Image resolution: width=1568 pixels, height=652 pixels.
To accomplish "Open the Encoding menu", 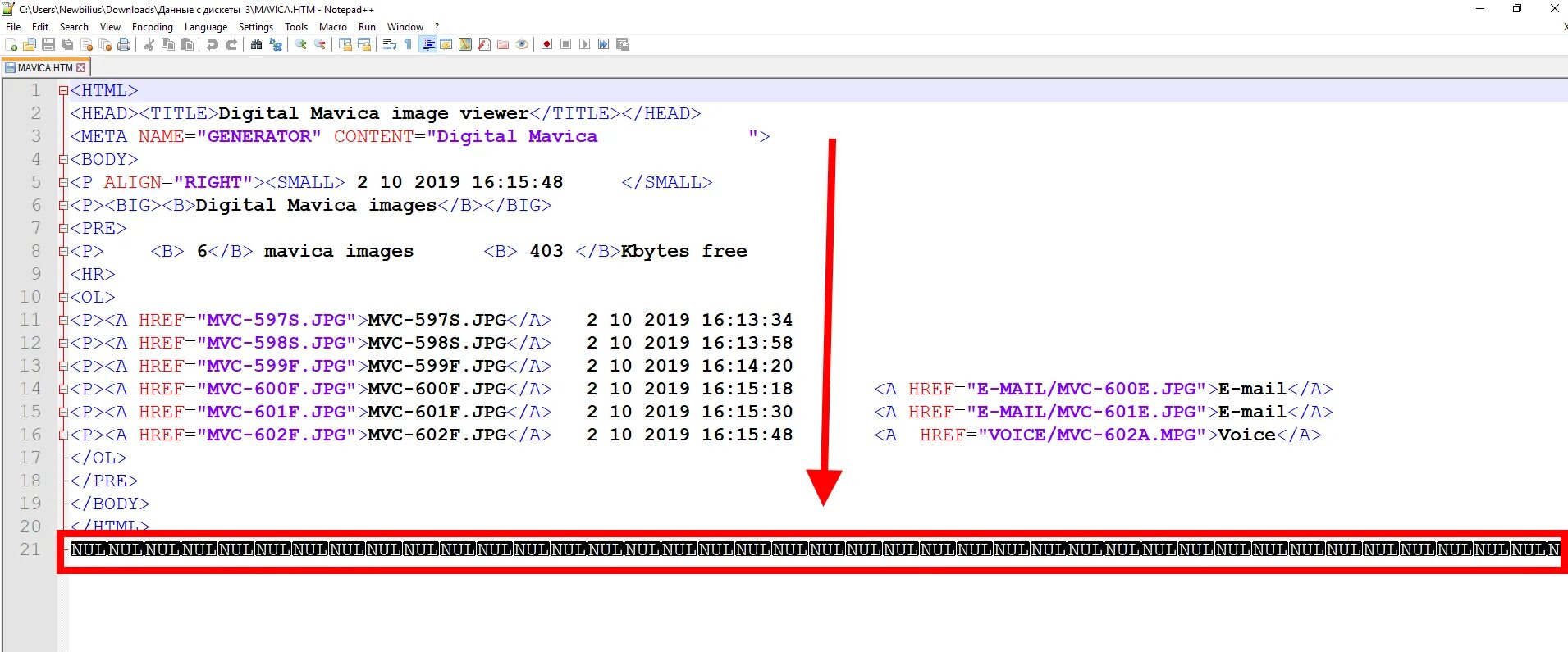I will click(x=153, y=27).
